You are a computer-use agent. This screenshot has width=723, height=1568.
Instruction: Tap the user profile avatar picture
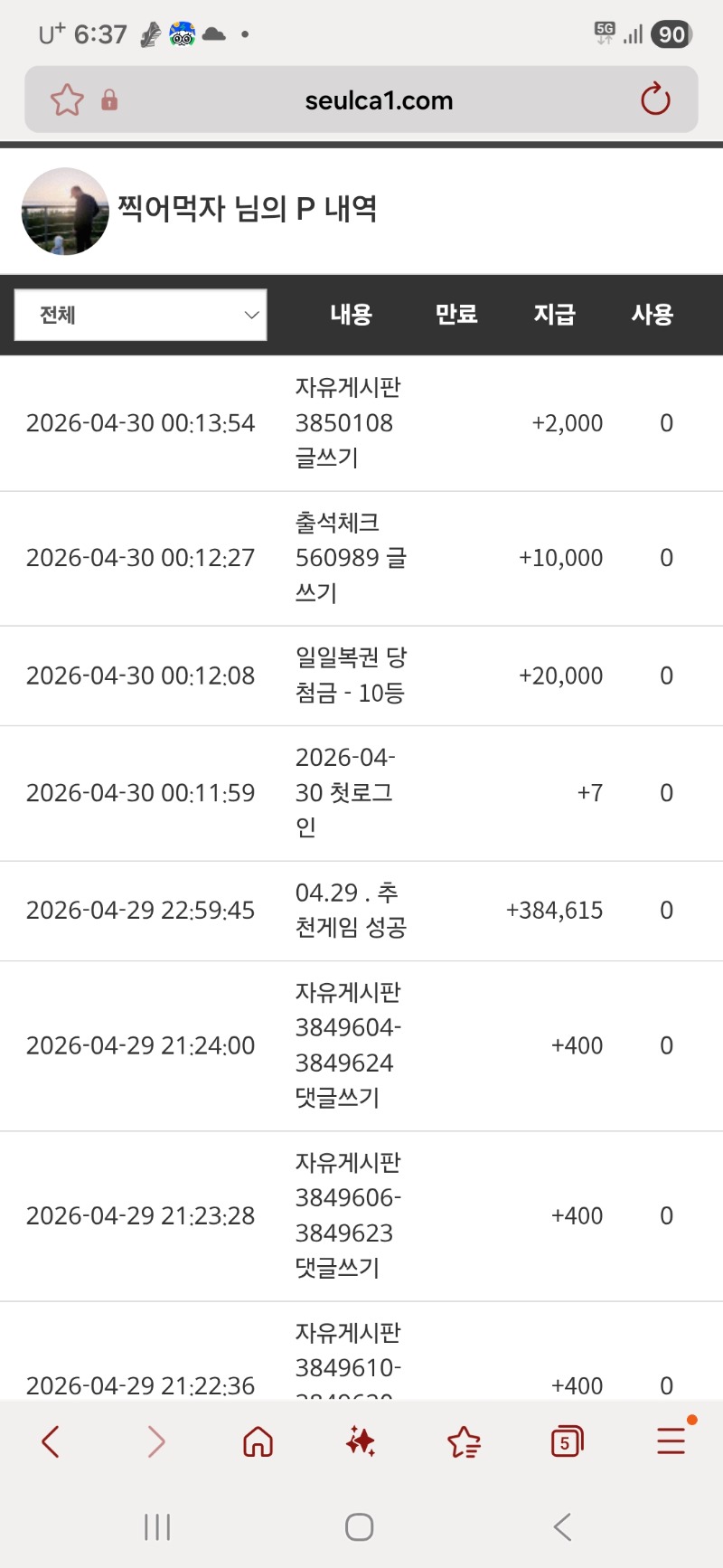(x=65, y=212)
